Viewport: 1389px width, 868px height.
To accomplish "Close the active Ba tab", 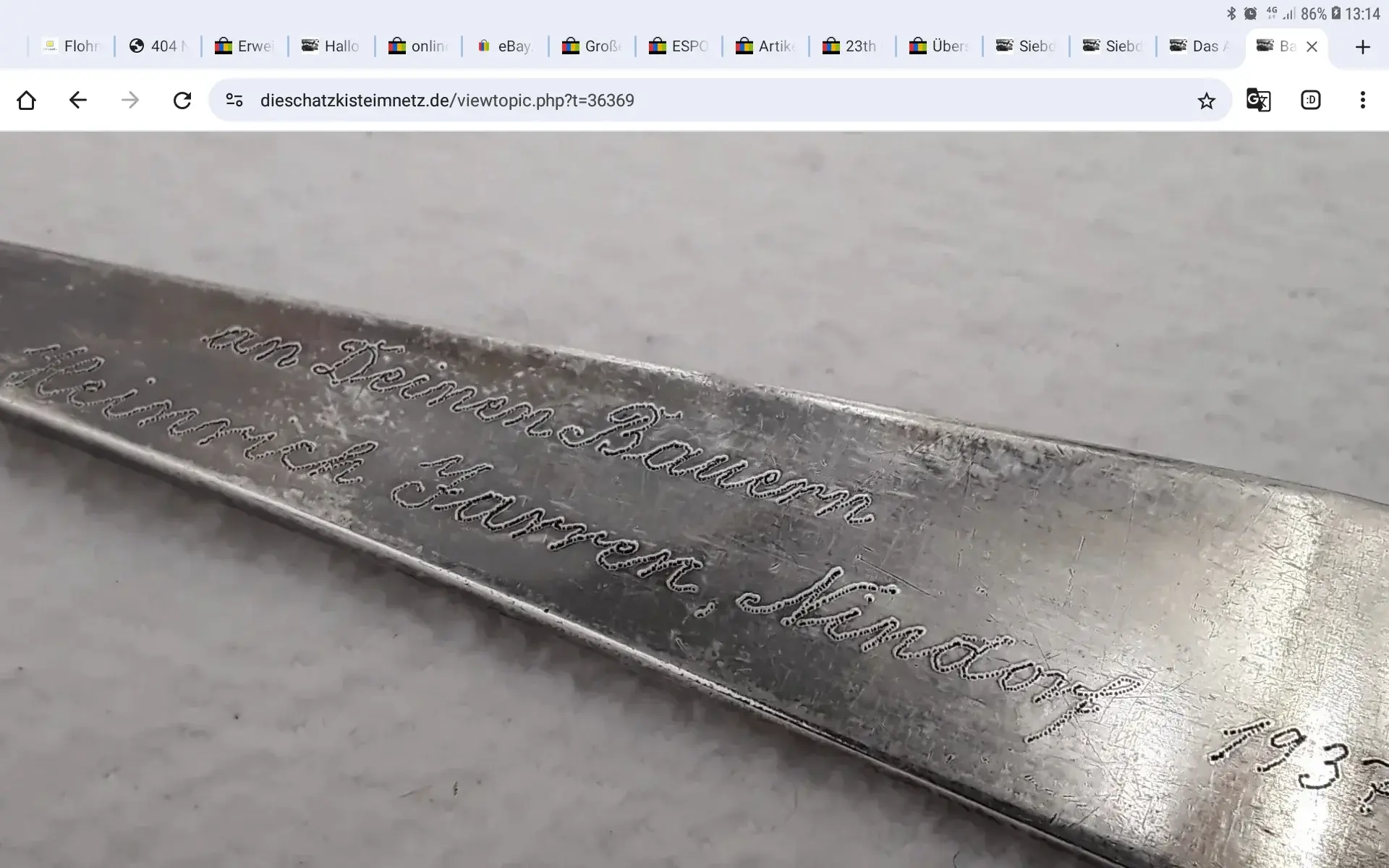I will click(1312, 46).
